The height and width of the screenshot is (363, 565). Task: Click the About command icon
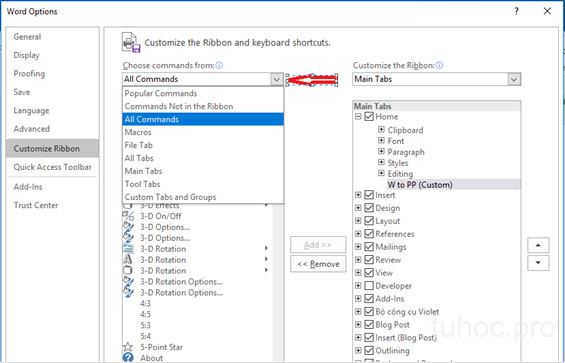coord(128,358)
